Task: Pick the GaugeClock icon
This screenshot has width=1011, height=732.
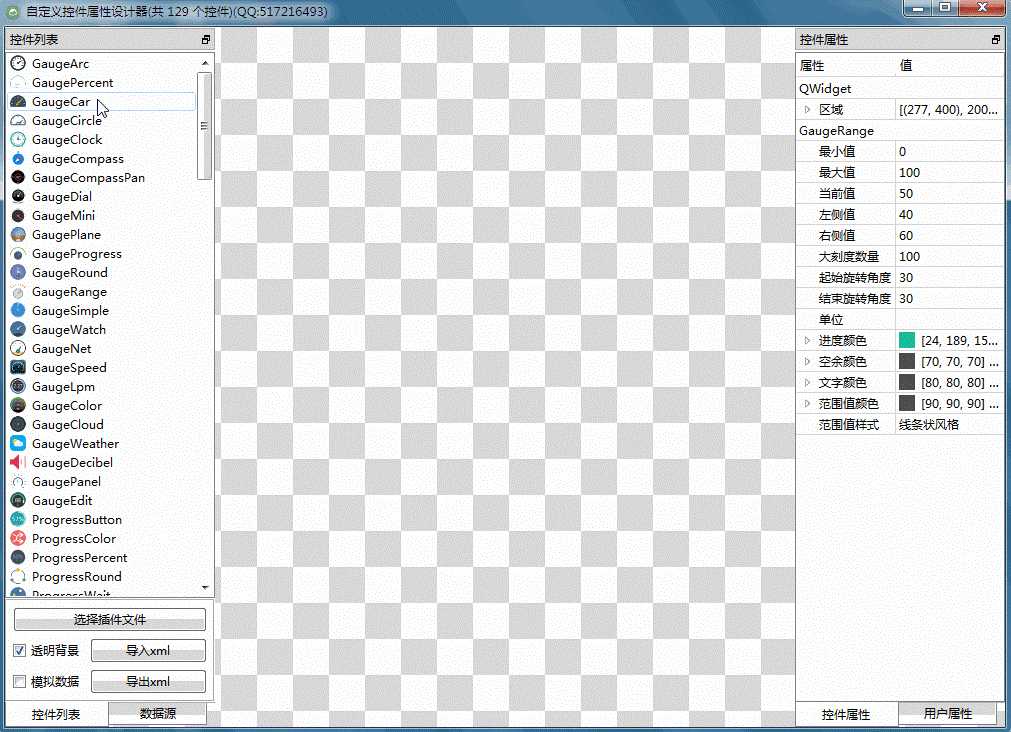Action: click(x=18, y=139)
